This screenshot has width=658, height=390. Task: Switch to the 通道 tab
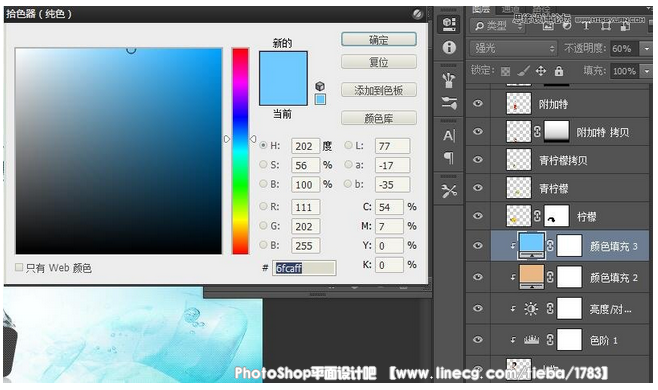pyautogui.click(x=511, y=9)
